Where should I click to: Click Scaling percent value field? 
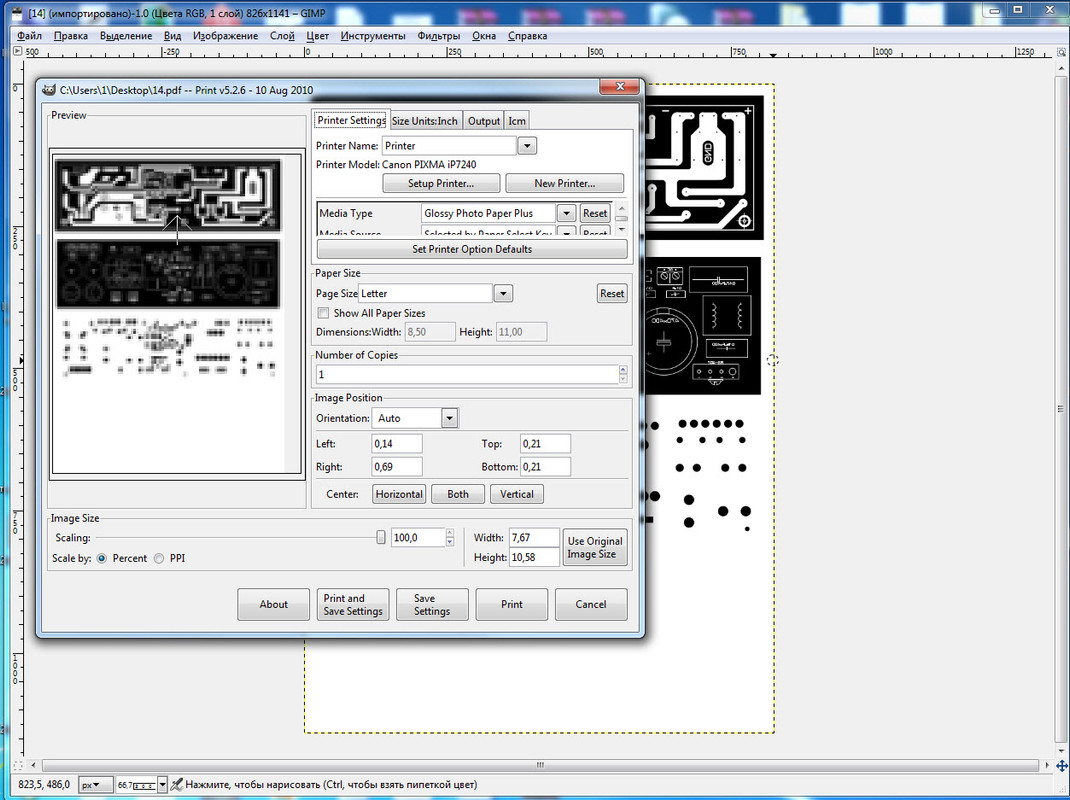[418, 538]
